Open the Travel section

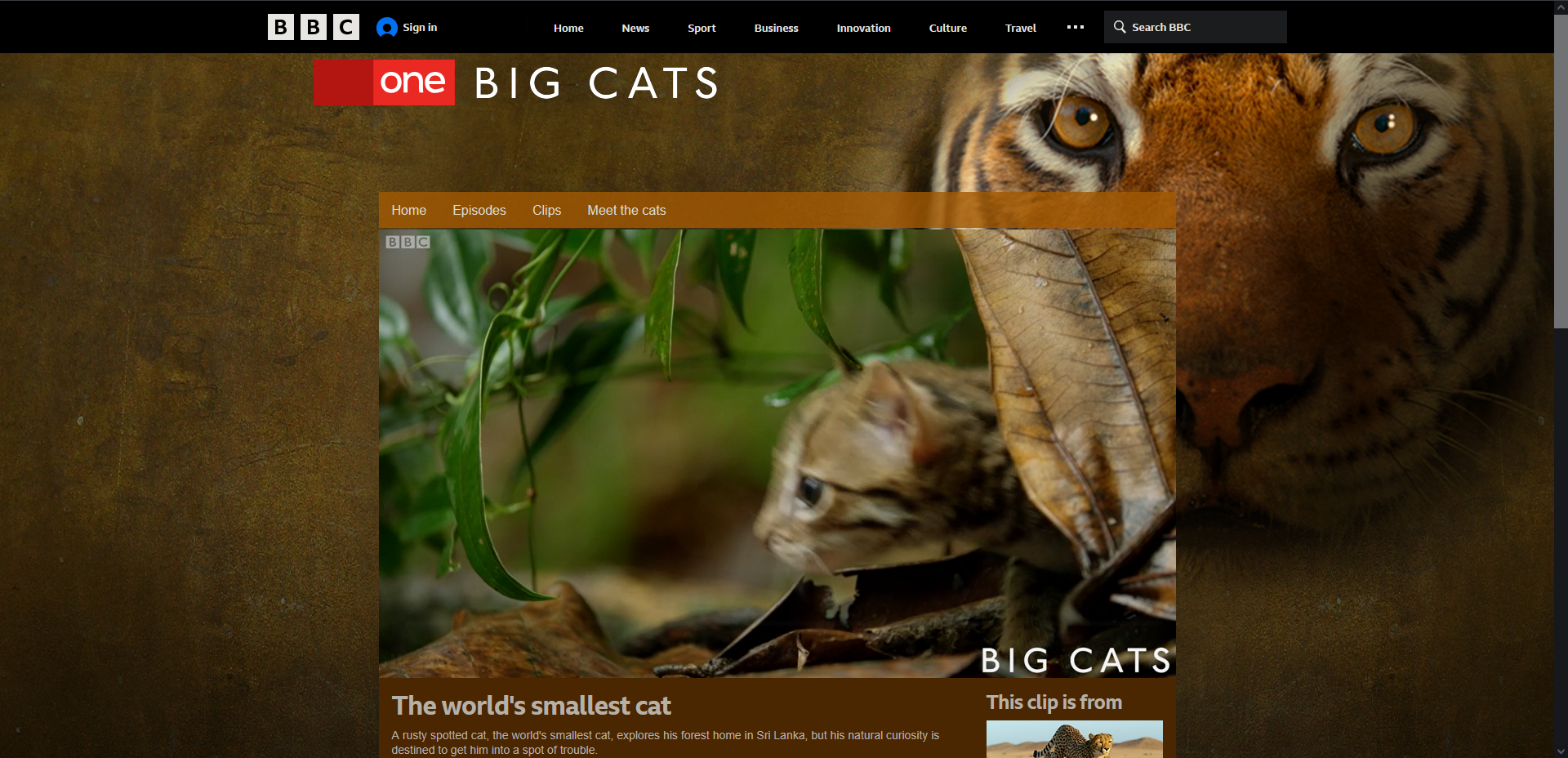coord(1021,28)
